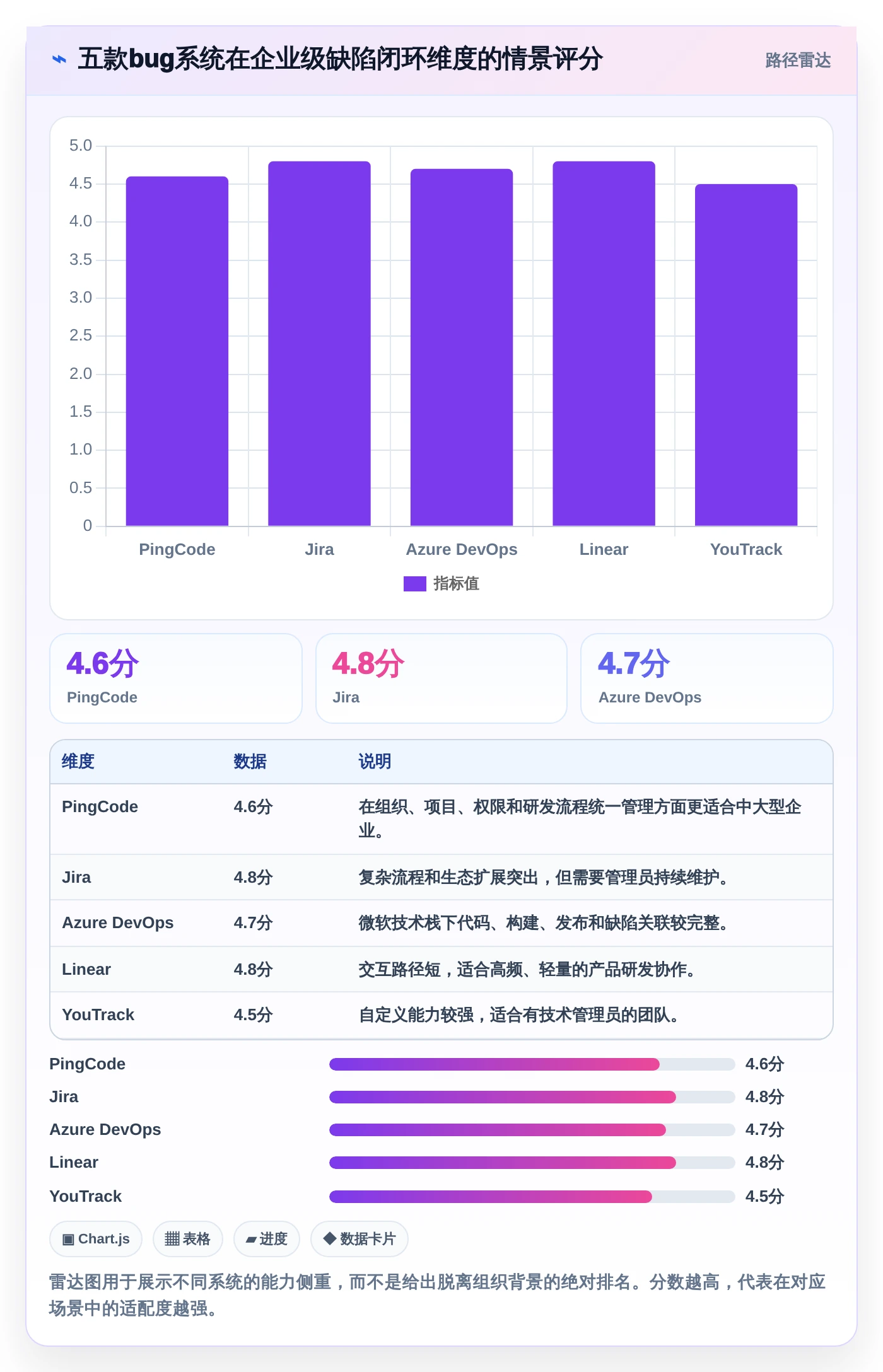Click the 维度 column header
The height and width of the screenshot is (1372, 883).
point(78,762)
